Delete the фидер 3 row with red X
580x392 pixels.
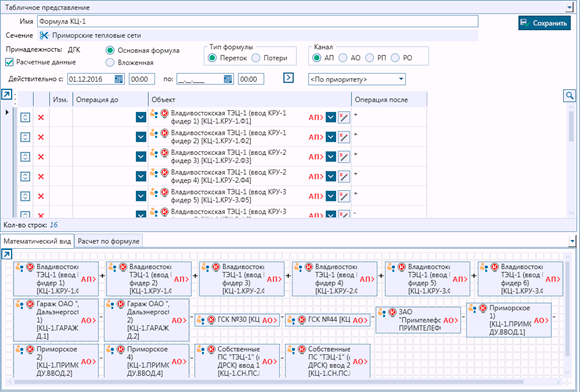[41, 157]
